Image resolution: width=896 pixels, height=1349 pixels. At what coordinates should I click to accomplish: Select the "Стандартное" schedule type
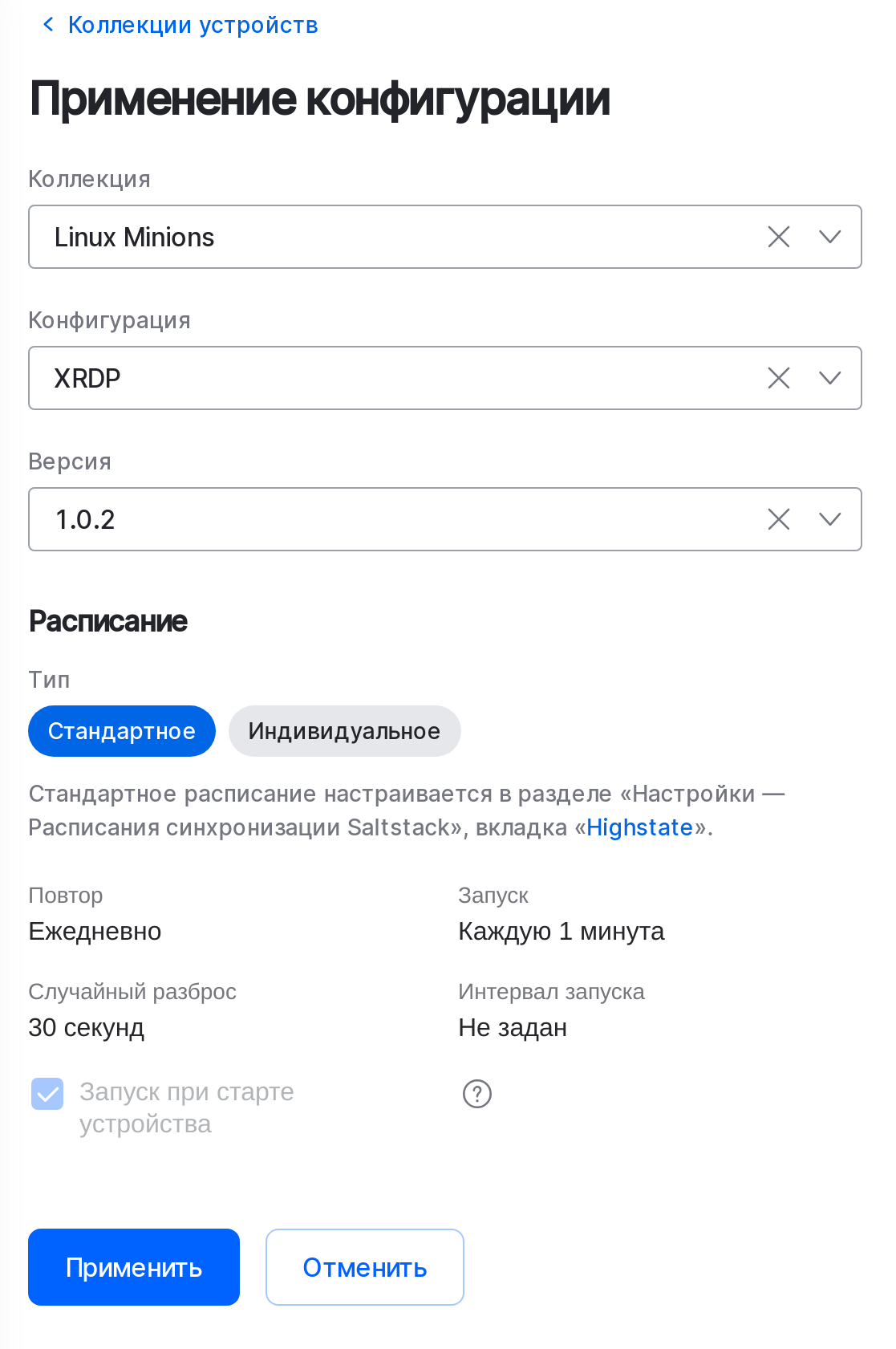click(x=122, y=731)
